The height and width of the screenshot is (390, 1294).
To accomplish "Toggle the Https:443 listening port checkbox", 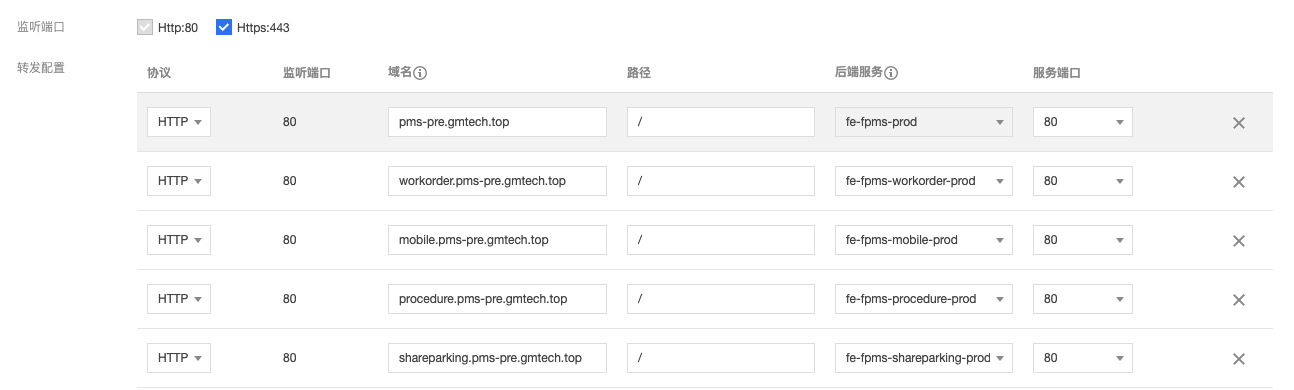I will tap(224, 27).
